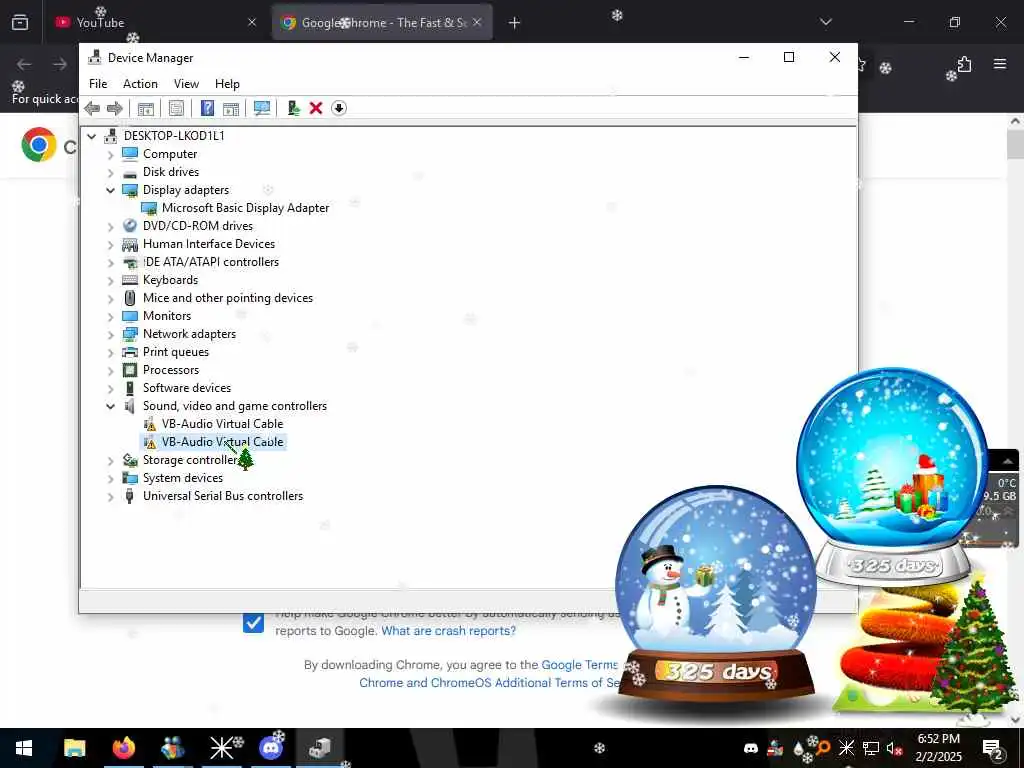Click the Windows Start button
This screenshot has width=1024, height=768.
point(24,748)
